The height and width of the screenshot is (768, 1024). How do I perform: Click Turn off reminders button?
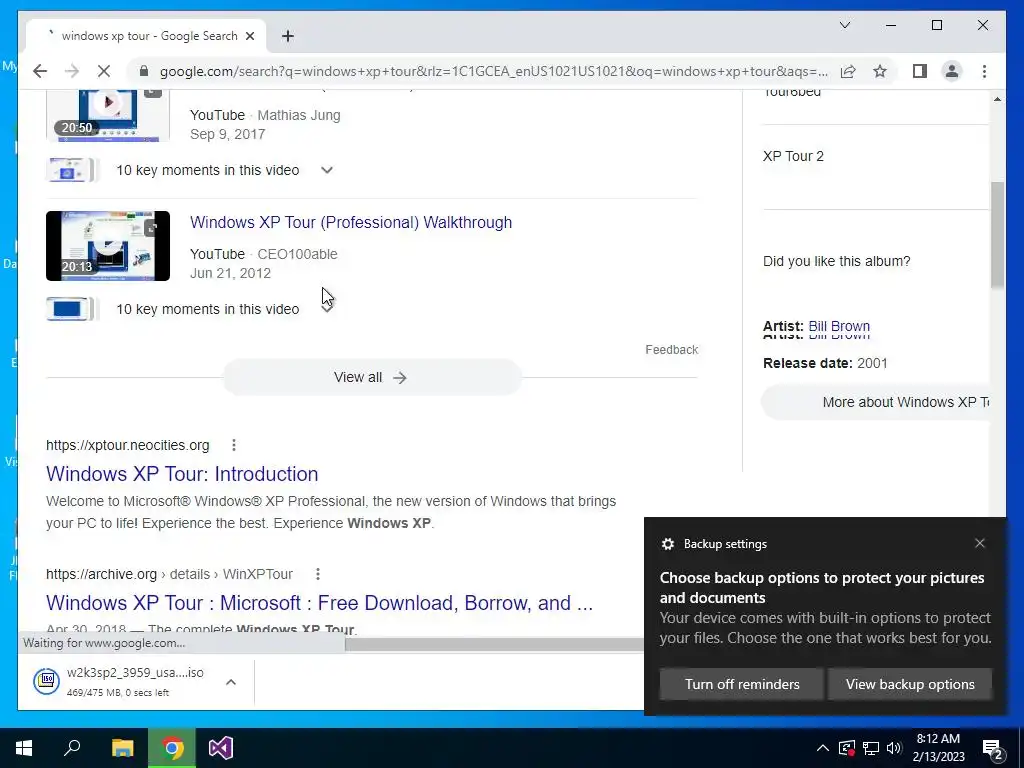742,684
